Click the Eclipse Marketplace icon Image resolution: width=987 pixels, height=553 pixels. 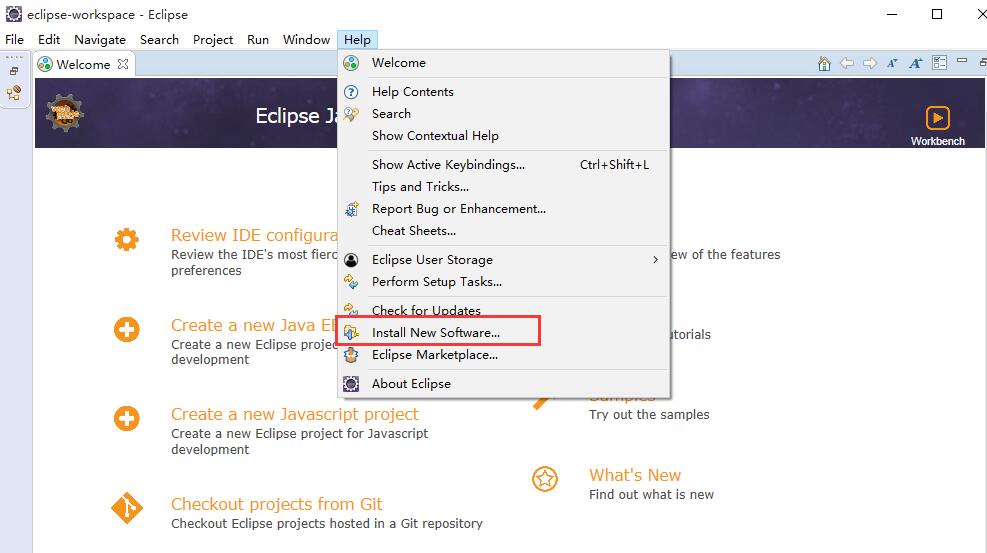click(351, 355)
